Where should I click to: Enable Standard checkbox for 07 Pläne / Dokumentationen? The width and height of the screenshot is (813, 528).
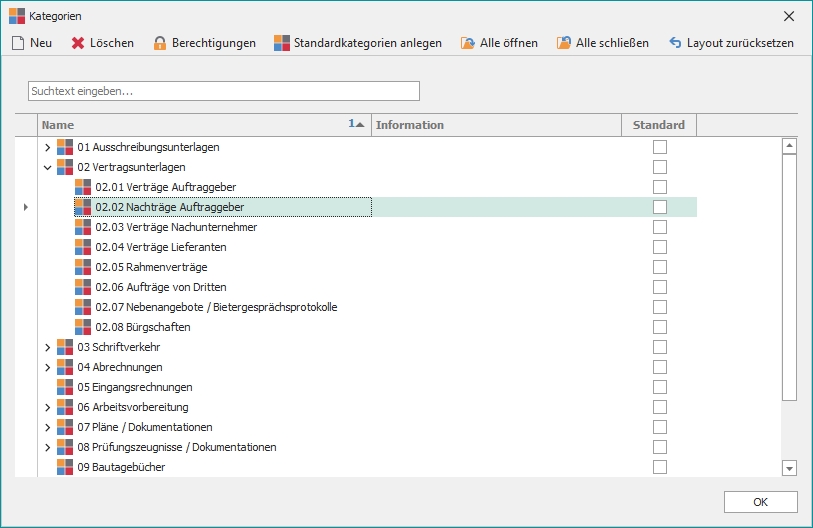point(660,427)
